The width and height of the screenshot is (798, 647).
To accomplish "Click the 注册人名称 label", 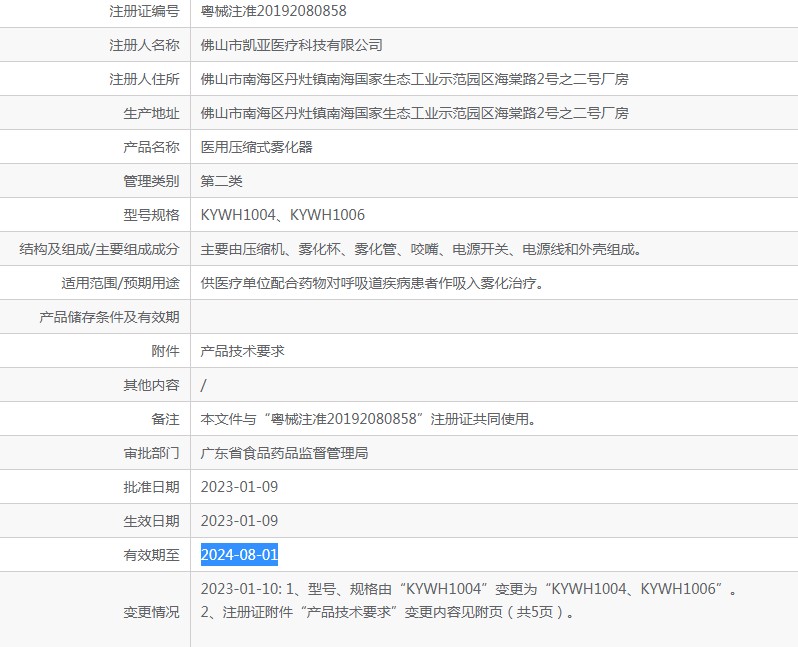I will click(144, 45).
